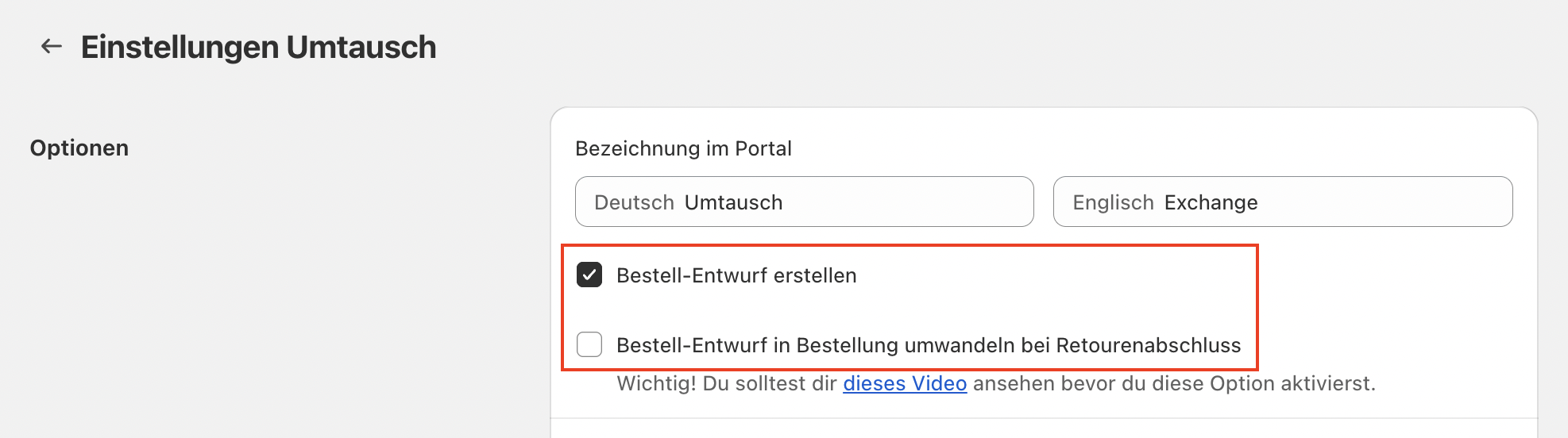The width and height of the screenshot is (1568, 438).
Task: Place cursor on the Exchange value text
Action: pyautogui.click(x=1211, y=203)
